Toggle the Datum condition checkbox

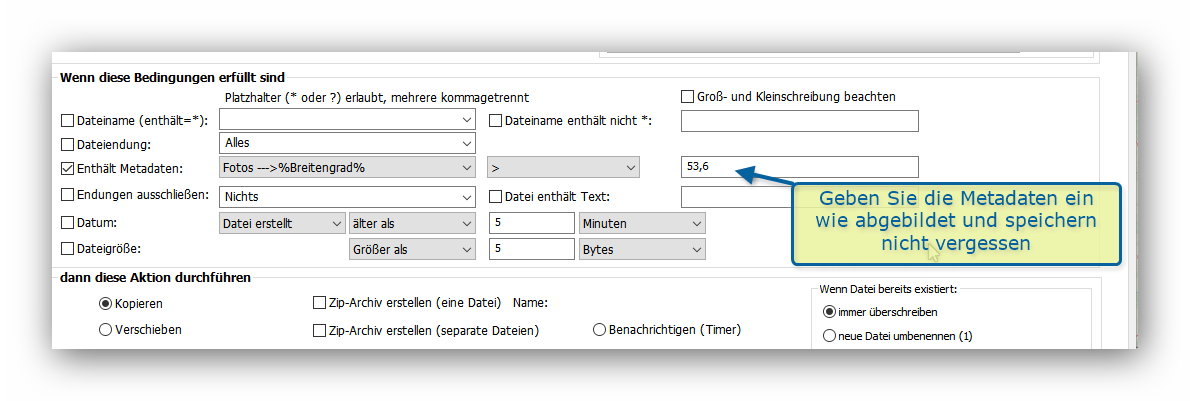tap(68, 222)
